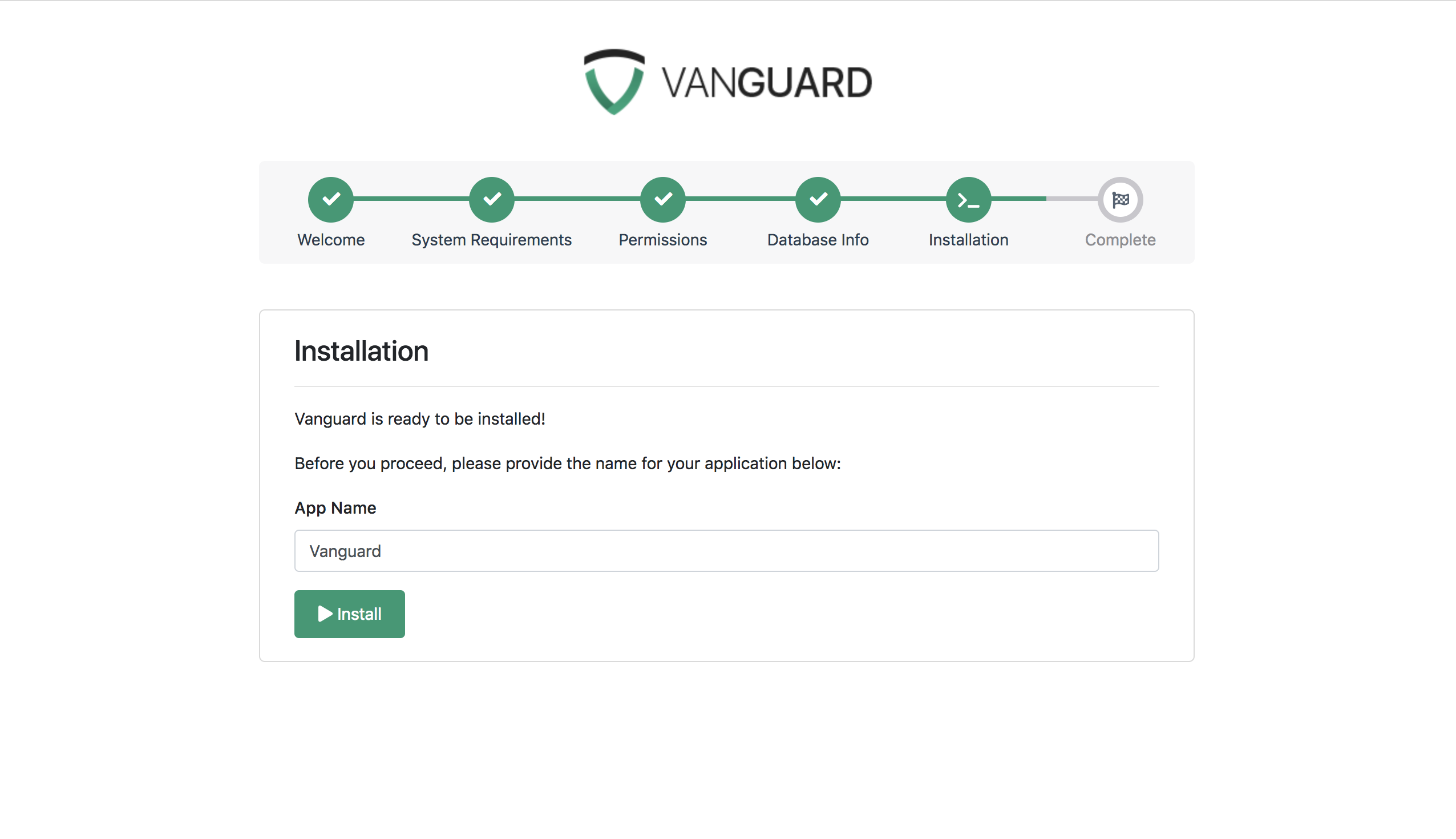Click the Installation terminal prompt icon
The height and width of the screenshot is (839, 1456).
[x=968, y=199]
